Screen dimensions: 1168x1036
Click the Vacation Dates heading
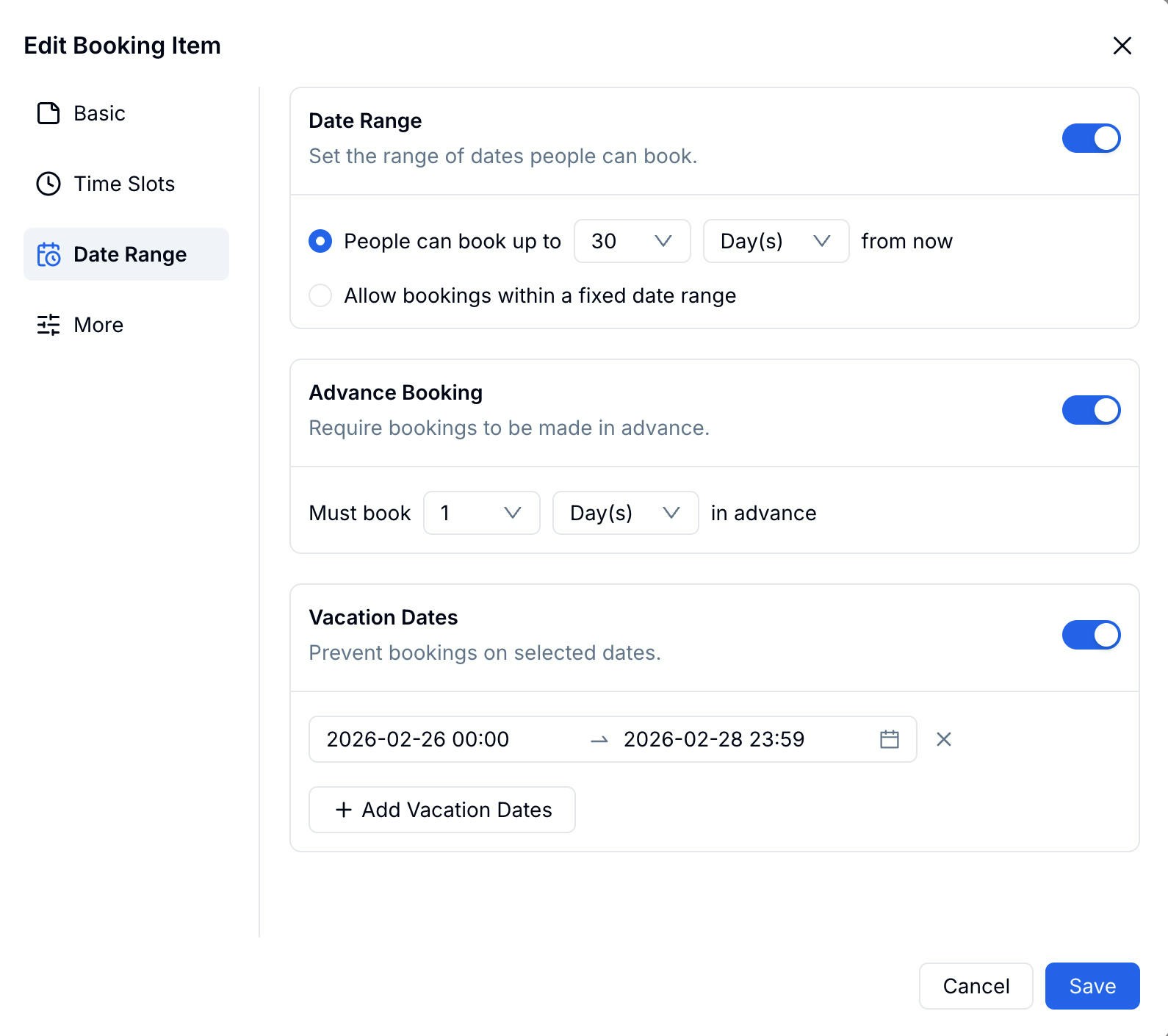click(x=383, y=617)
